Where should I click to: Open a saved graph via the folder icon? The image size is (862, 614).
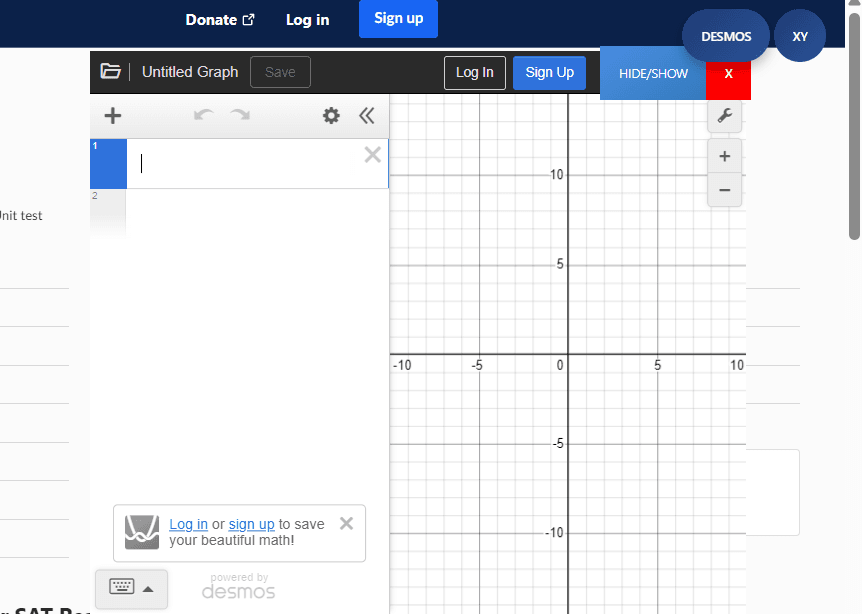point(110,71)
